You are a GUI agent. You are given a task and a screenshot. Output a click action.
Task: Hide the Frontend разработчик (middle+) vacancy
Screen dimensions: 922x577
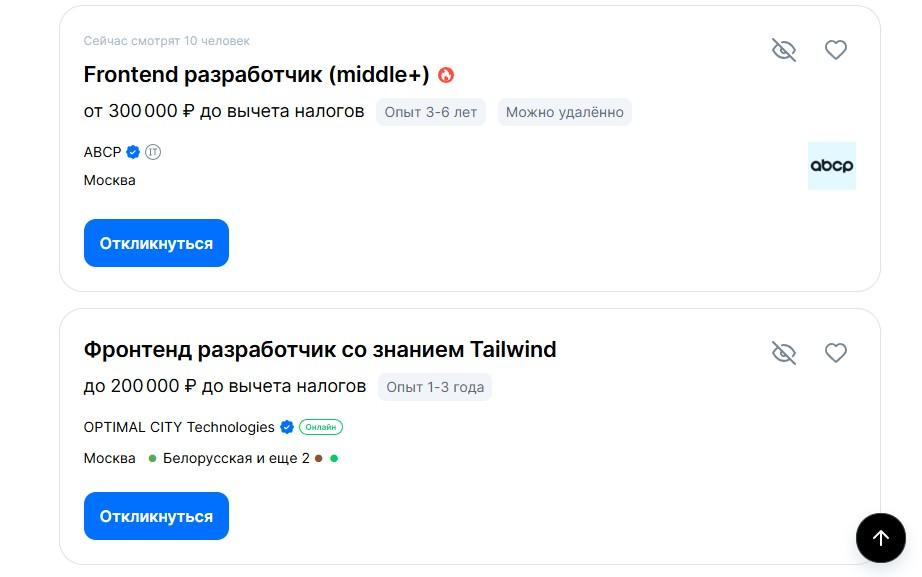click(x=784, y=49)
